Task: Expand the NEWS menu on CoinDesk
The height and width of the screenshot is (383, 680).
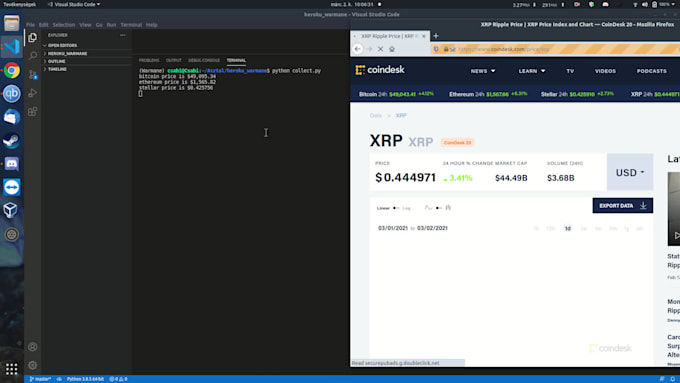Action: pos(483,71)
